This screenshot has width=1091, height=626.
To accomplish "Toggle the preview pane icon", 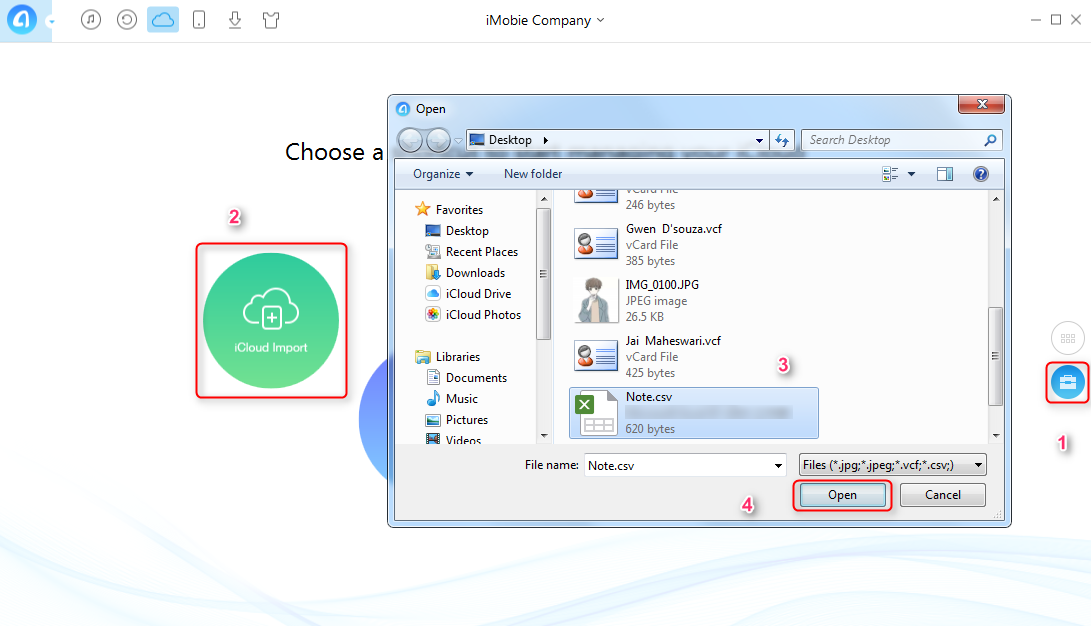I will coord(945,174).
